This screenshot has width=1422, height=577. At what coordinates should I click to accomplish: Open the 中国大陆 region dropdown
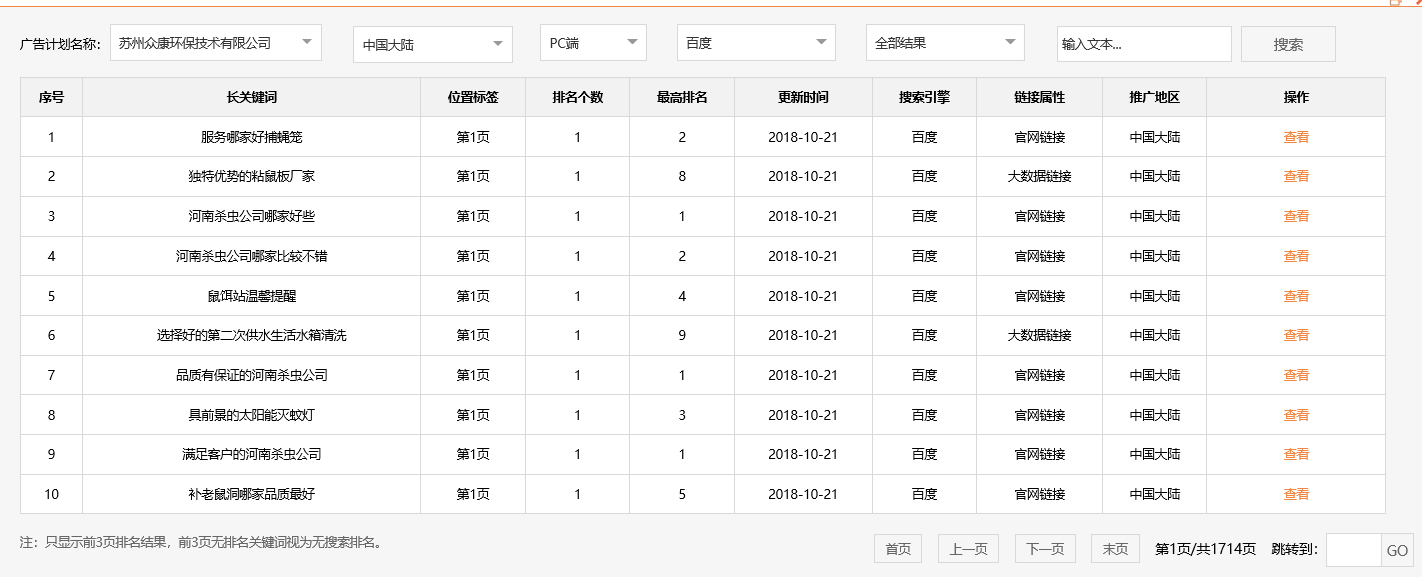pyautogui.click(x=432, y=43)
